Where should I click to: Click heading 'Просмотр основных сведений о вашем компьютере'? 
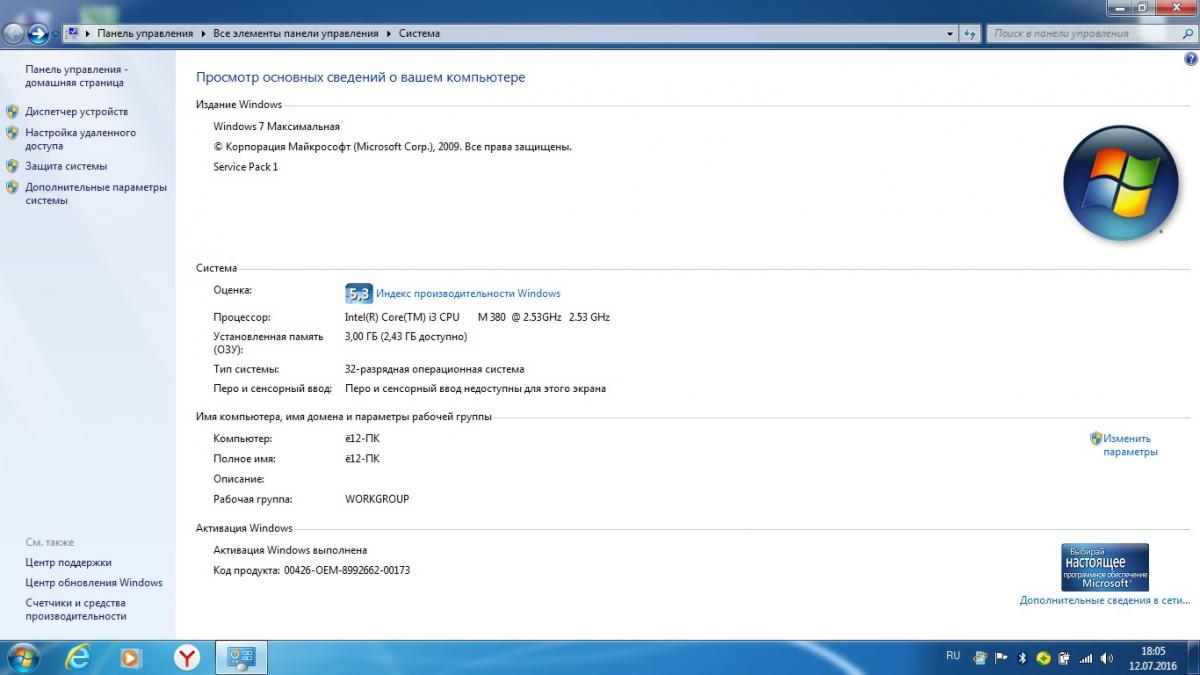click(x=360, y=77)
